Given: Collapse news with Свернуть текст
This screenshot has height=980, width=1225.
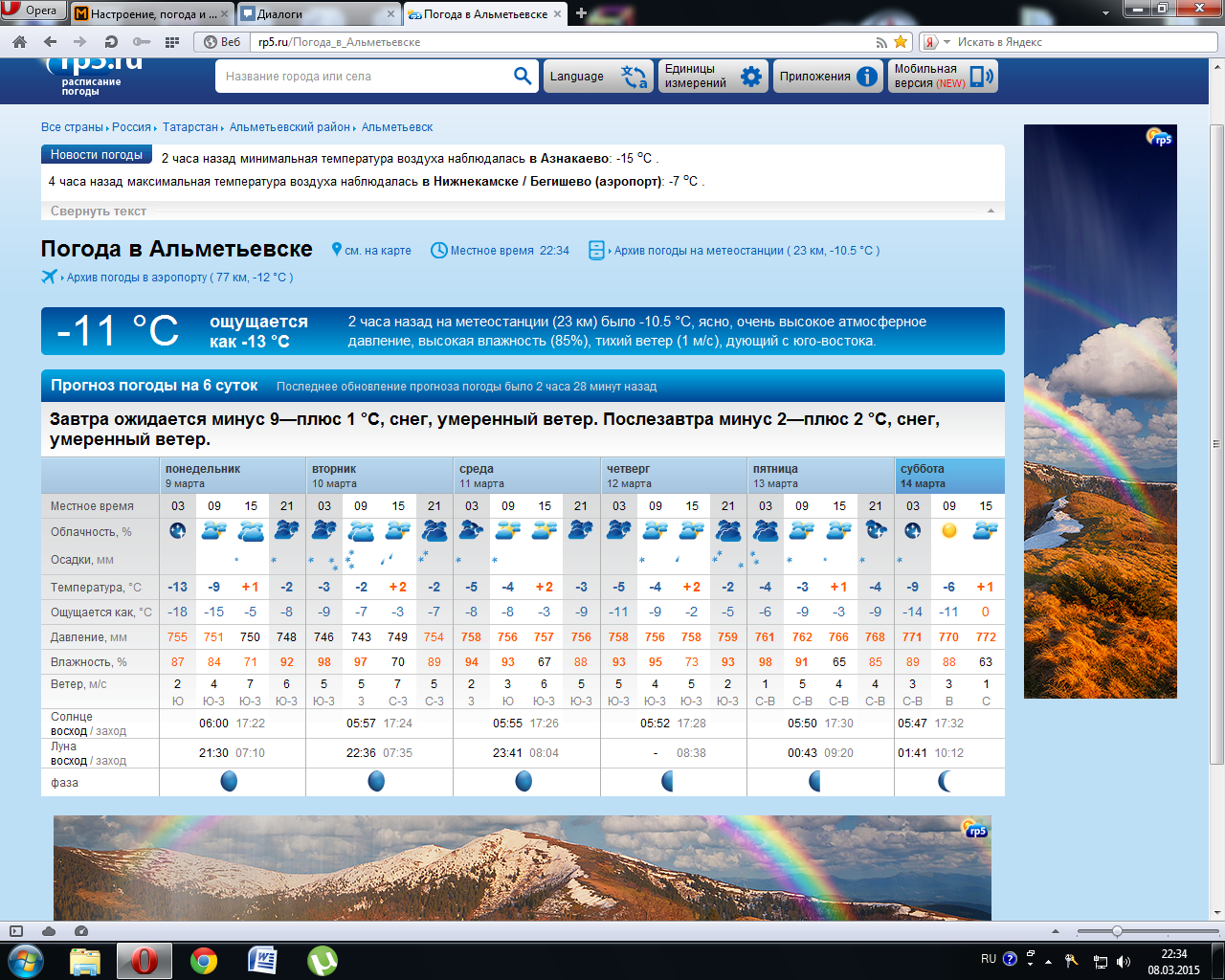Looking at the screenshot, I should tap(99, 212).
